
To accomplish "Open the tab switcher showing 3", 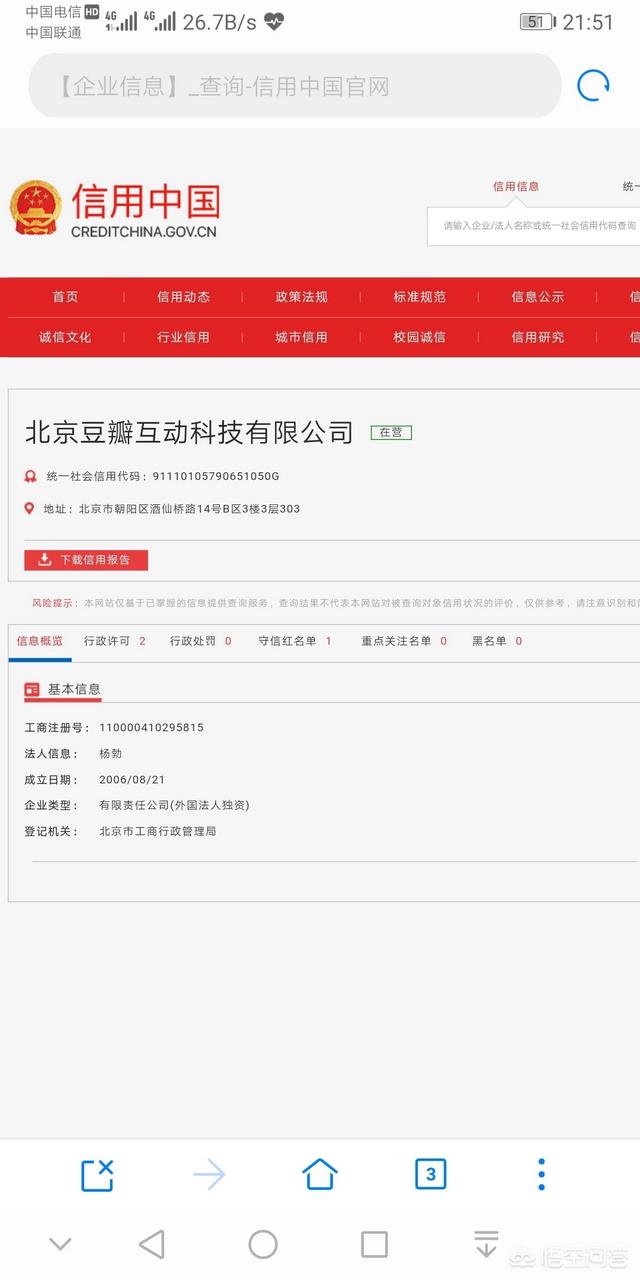I will (x=430, y=1175).
